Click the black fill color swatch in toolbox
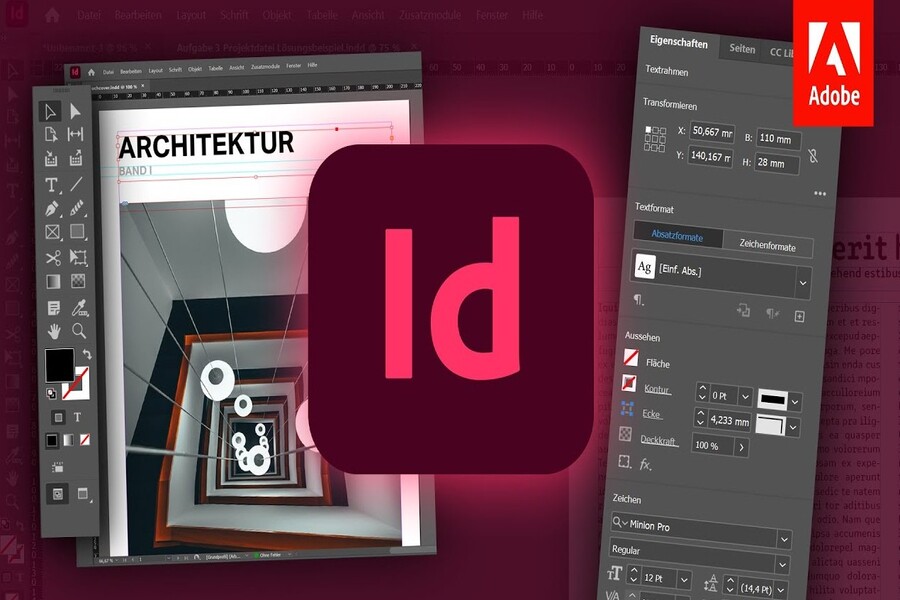 tap(57, 363)
